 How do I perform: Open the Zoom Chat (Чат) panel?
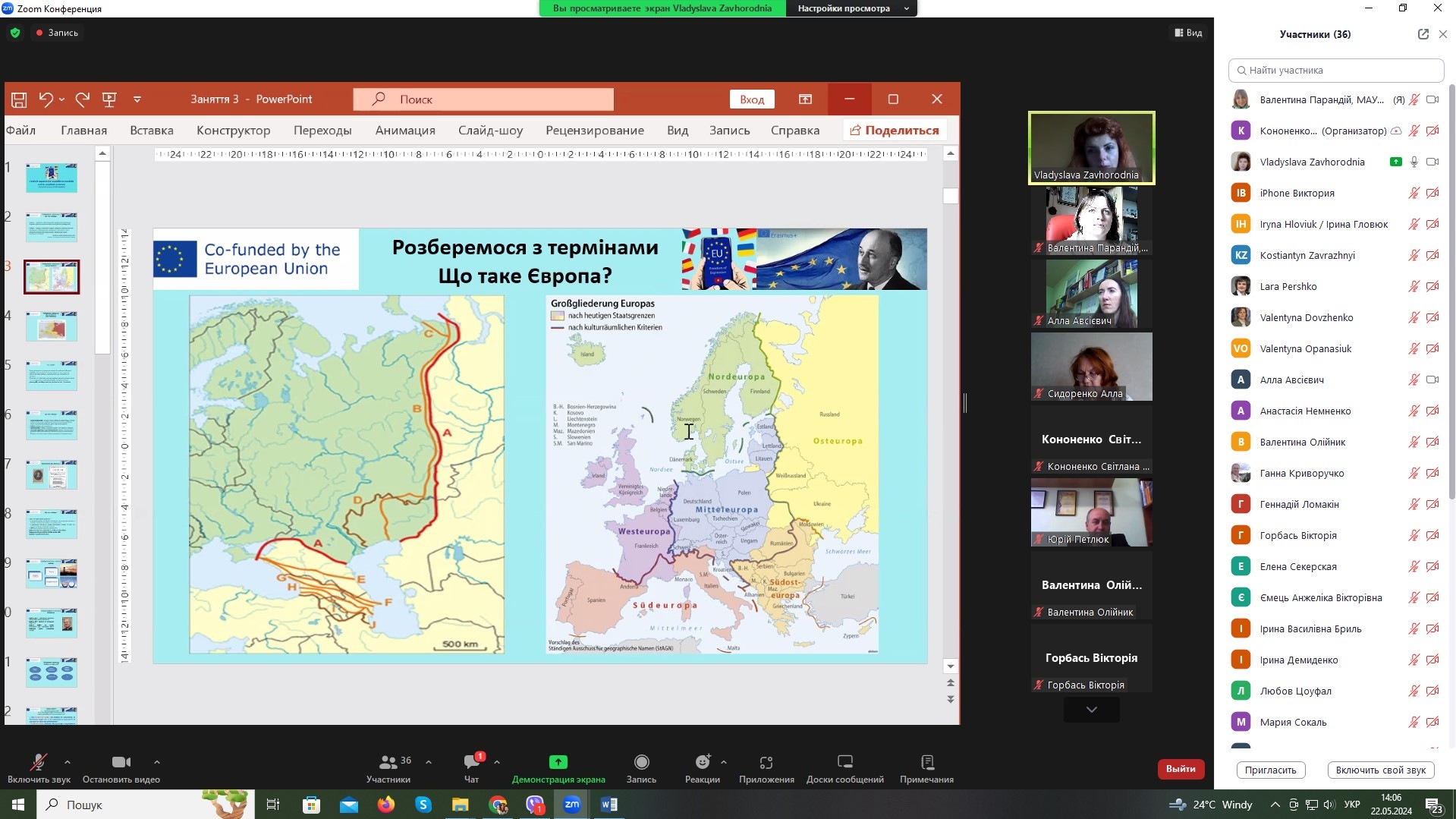(x=471, y=763)
